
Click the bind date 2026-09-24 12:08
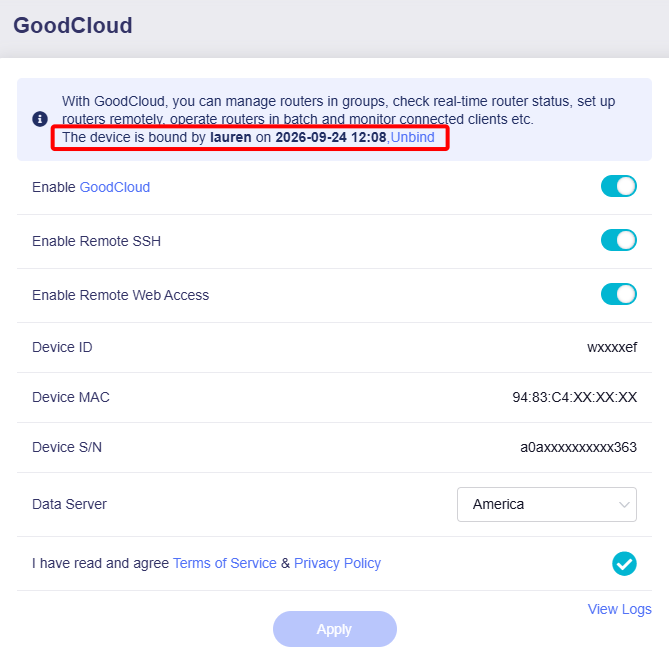pyautogui.click(x=331, y=137)
